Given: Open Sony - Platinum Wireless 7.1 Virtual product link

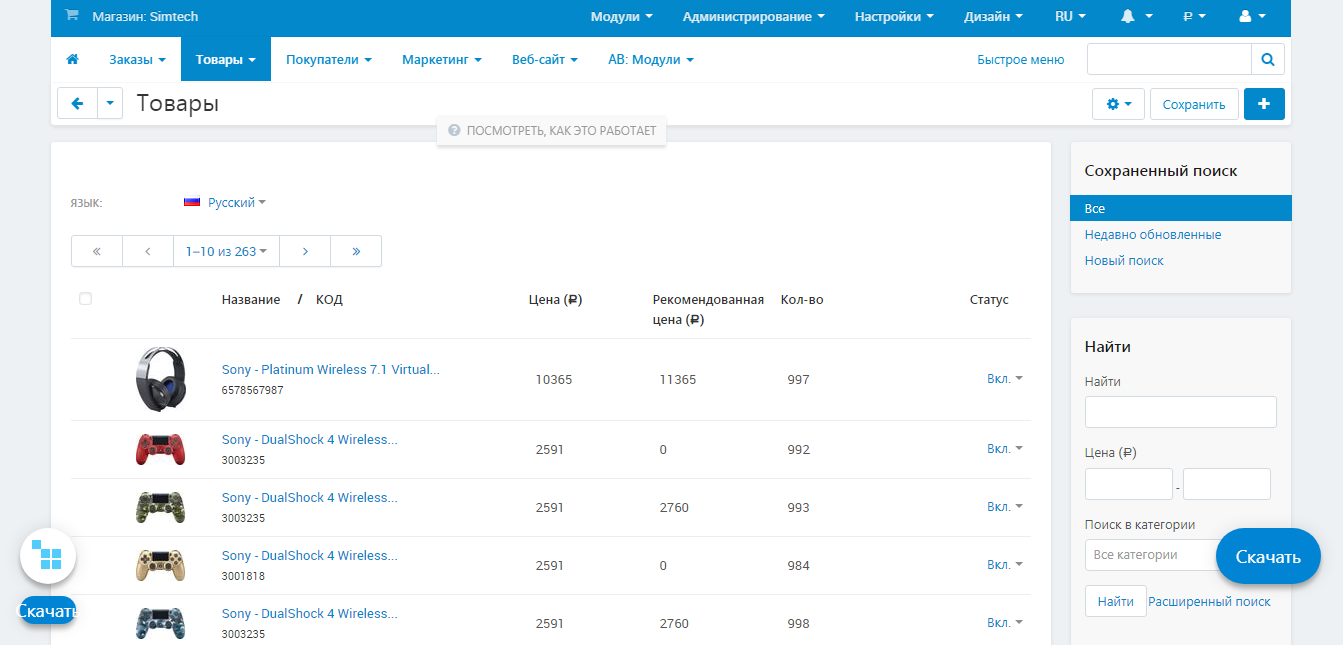Looking at the screenshot, I should click(331, 369).
